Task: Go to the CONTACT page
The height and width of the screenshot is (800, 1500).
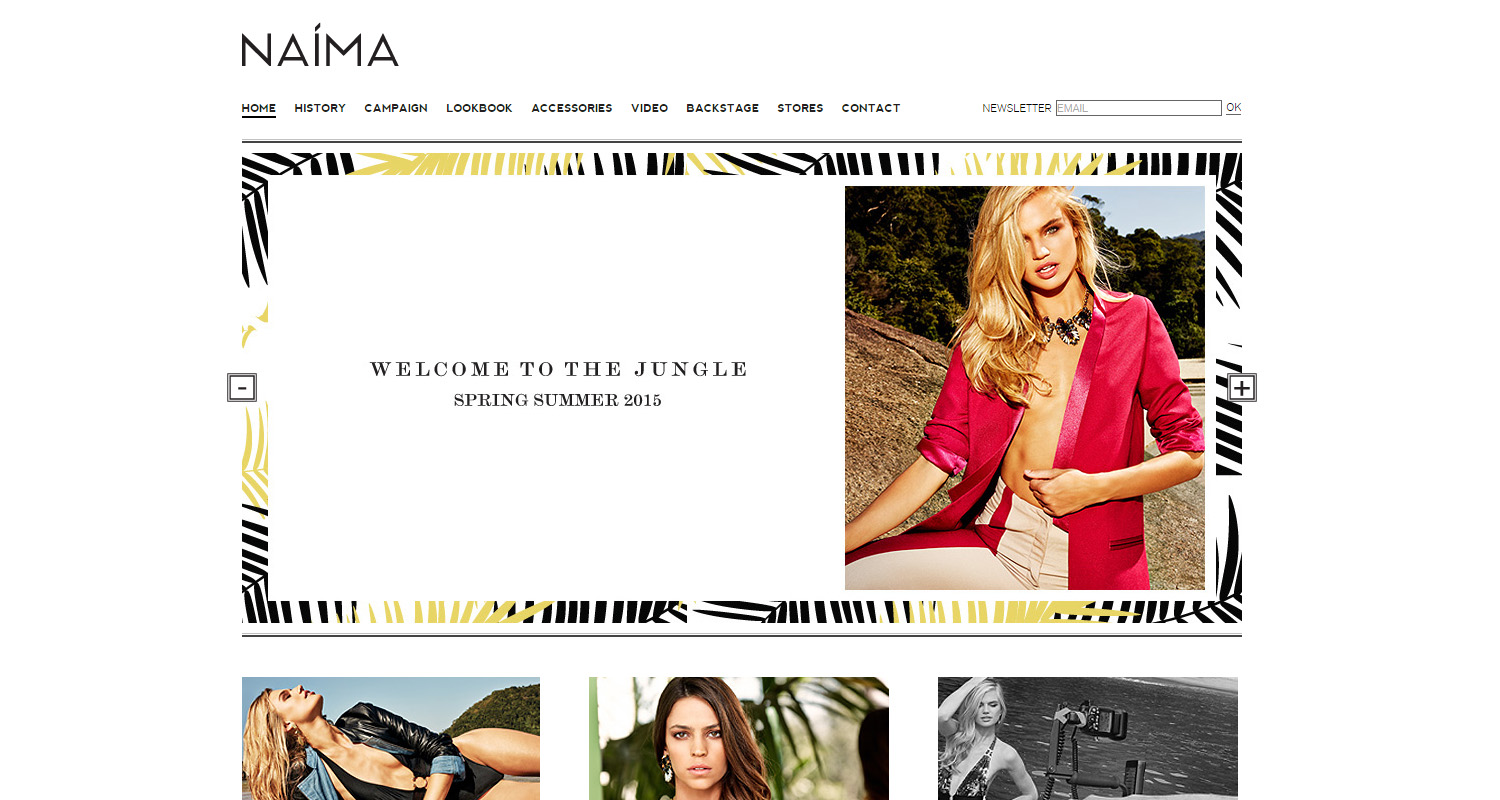Action: pyautogui.click(x=871, y=108)
